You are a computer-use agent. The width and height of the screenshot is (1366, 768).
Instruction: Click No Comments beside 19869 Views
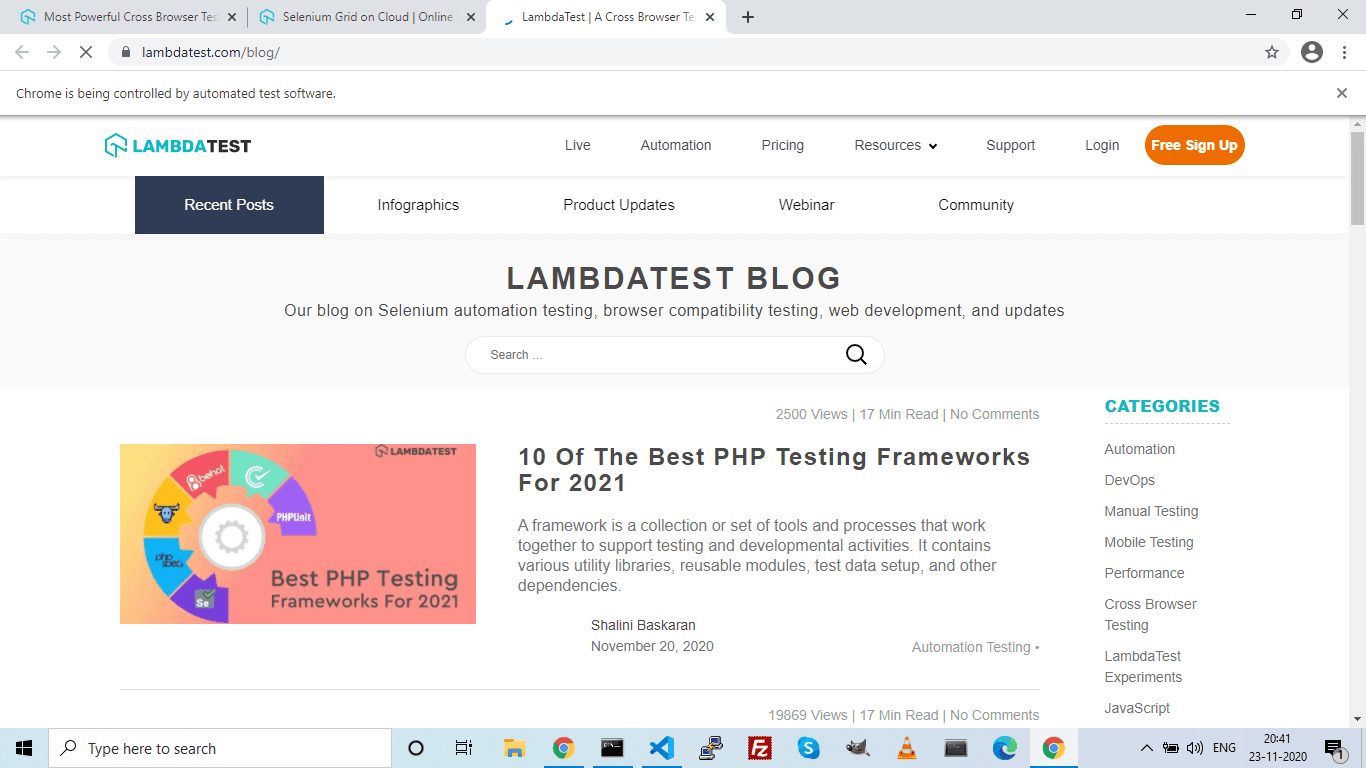pyautogui.click(x=995, y=715)
